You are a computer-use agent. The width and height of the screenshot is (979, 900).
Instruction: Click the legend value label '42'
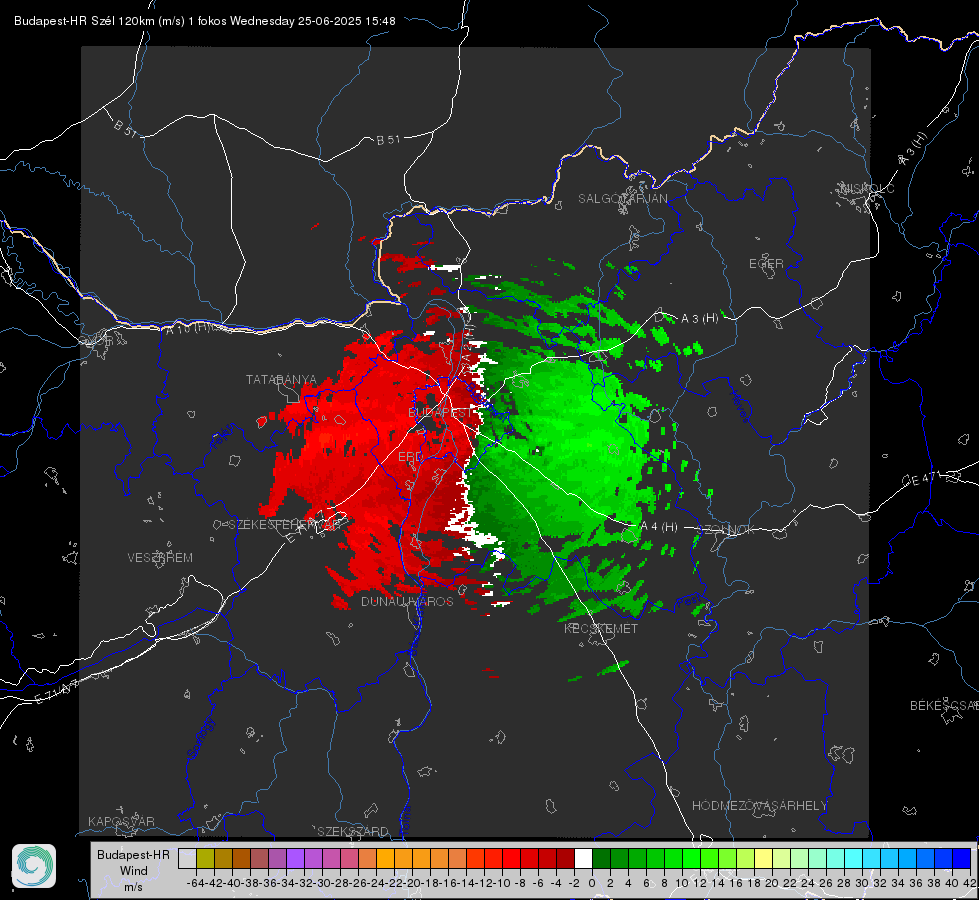point(969,883)
